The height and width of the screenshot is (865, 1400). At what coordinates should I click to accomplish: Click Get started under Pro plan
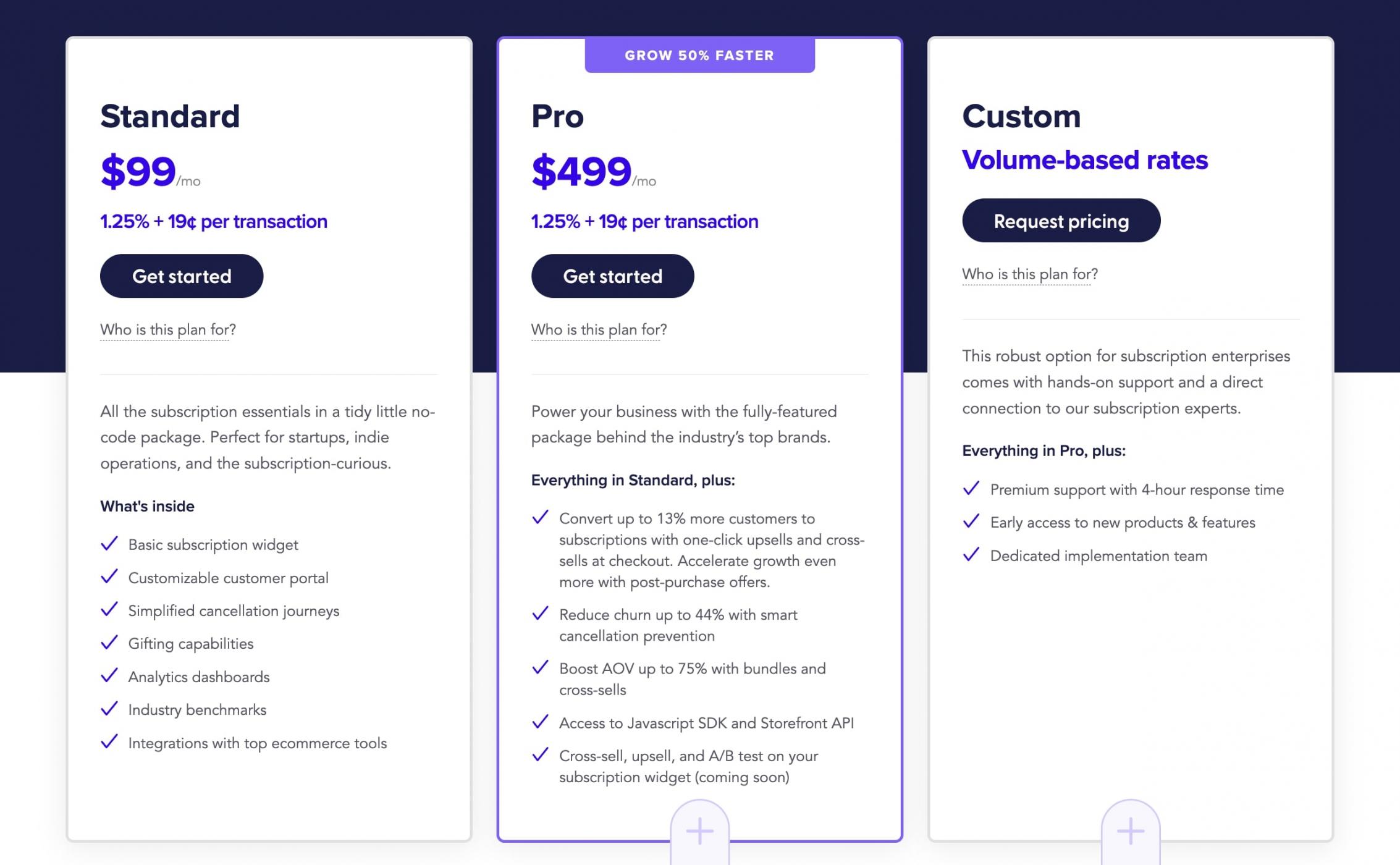pos(612,276)
